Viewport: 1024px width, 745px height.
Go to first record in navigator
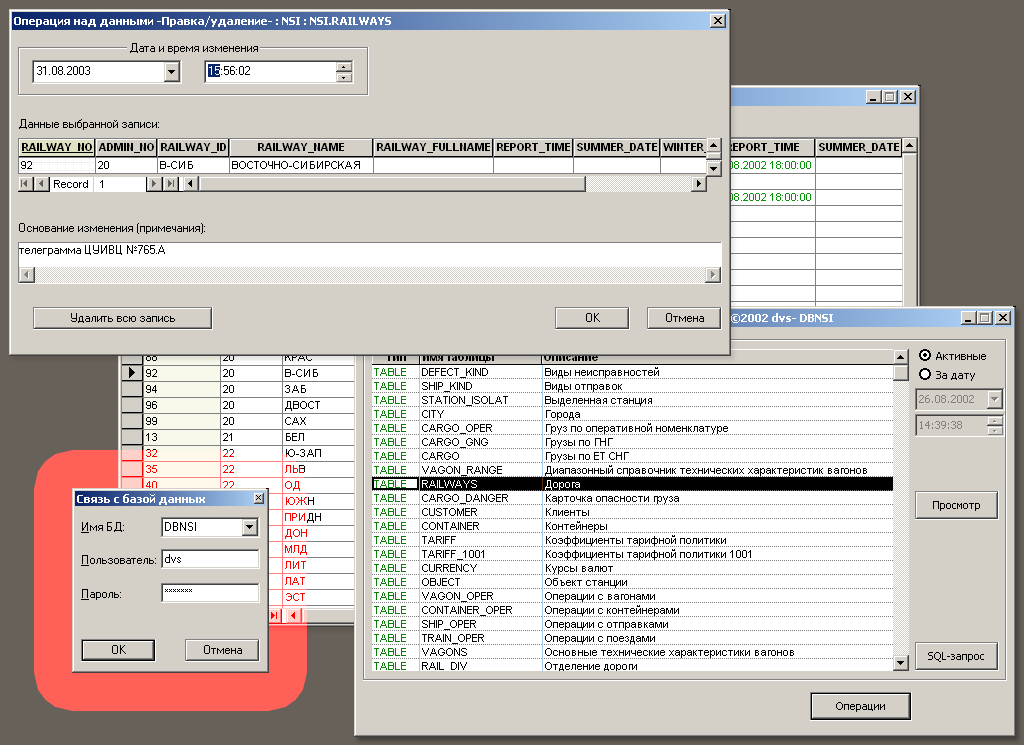pos(26,184)
